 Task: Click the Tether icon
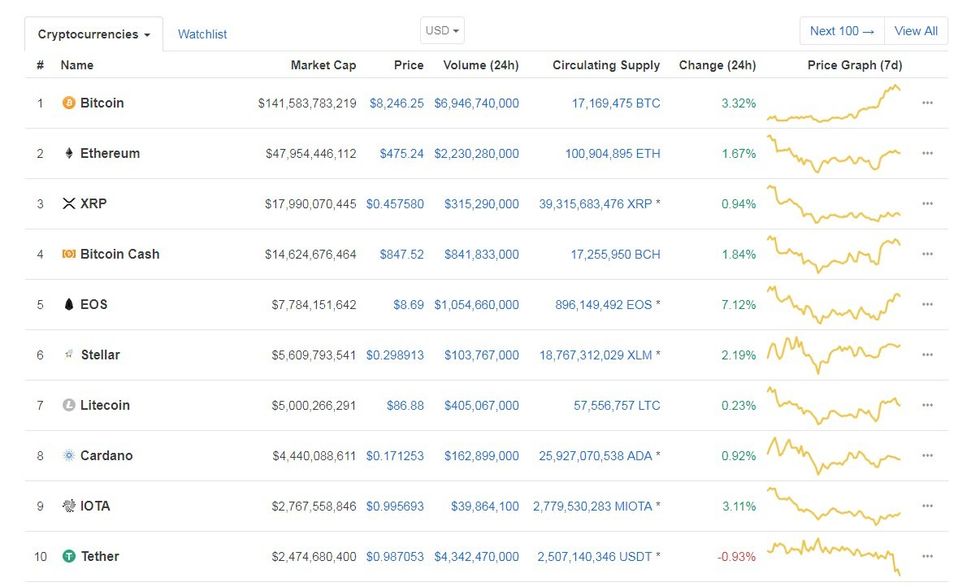coord(67,556)
